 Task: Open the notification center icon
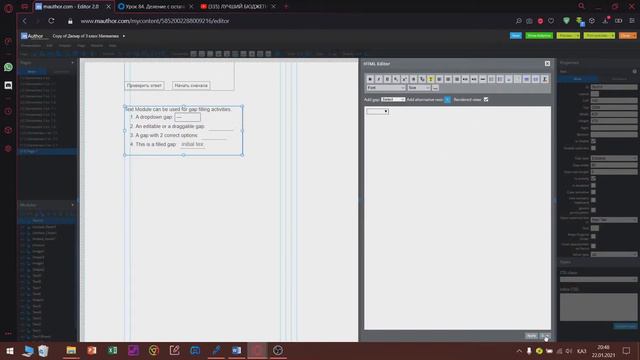click(x=626, y=351)
